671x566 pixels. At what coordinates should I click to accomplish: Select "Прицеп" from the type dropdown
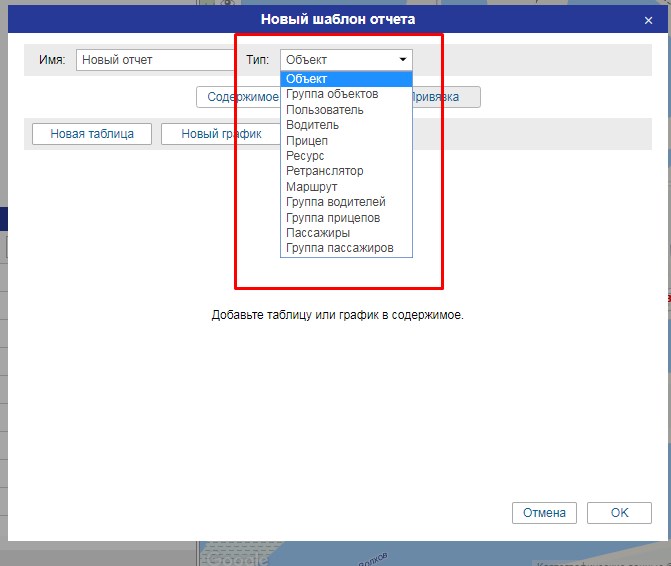[x=307, y=141]
